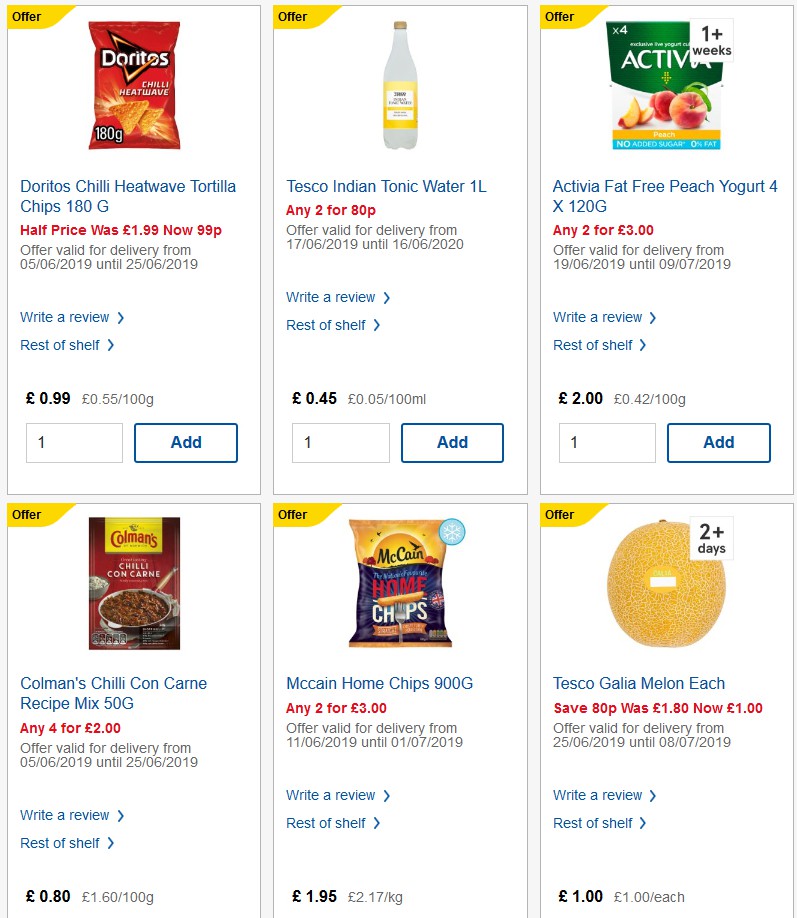Add Activia Peach Yogurt to basket
This screenshot has width=797, height=918.
(x=719, y=442)
